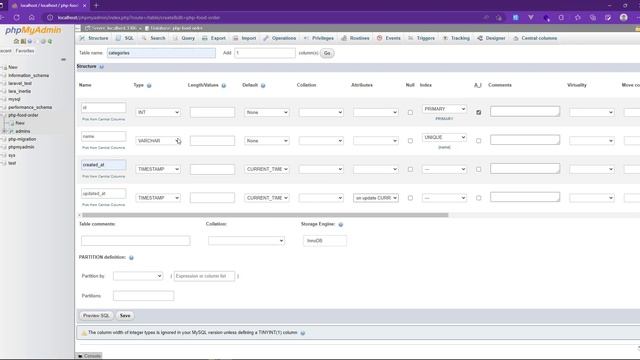Enable A_I checkbox for updated_at column

tap(478, 198)
